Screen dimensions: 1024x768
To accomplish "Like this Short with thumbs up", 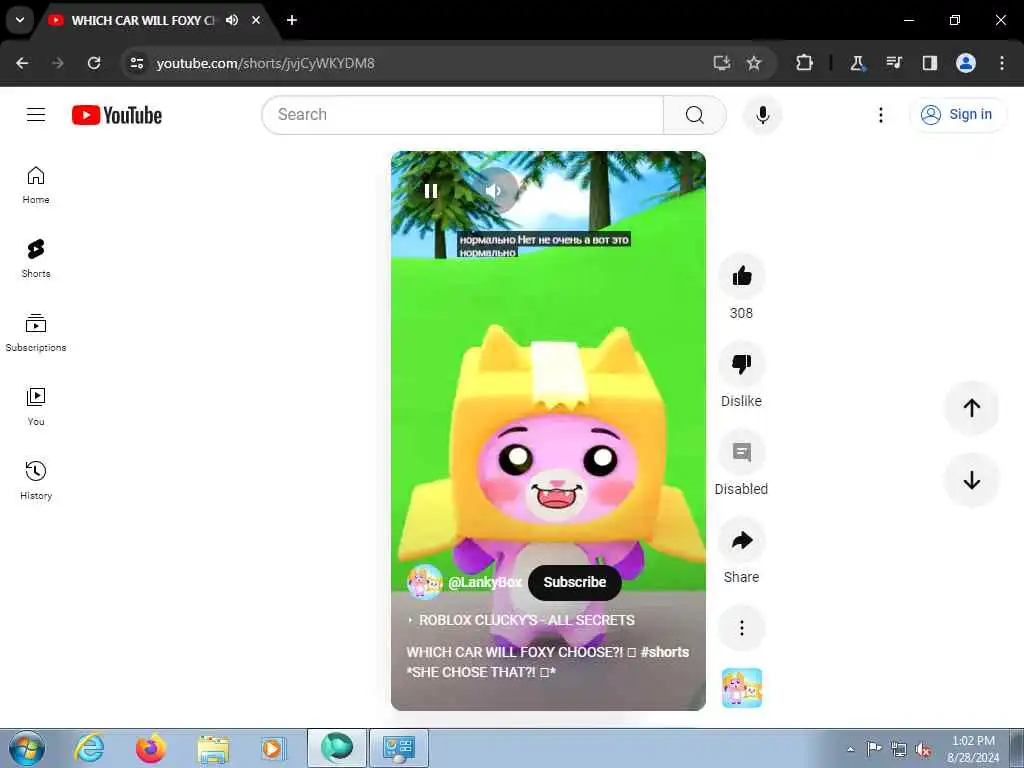I will pos(741,276).
